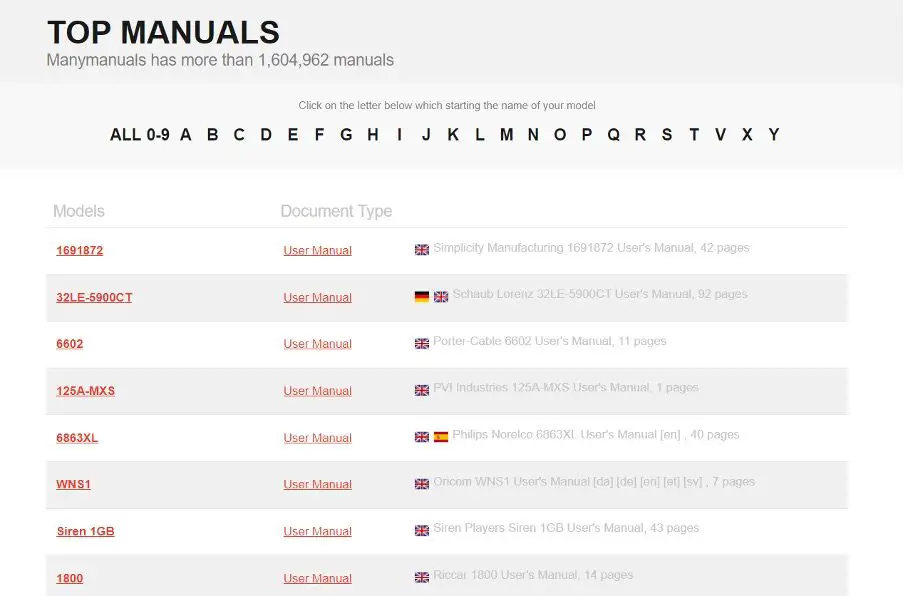Click text 'PVI Industries 125A-MXS User's Manual, 1 pages'
904x596 pixels.
click(x=566, y=387)
